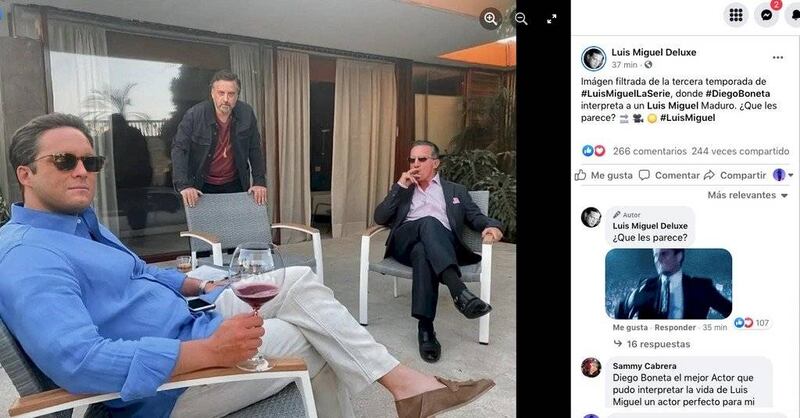This screenshot has width=800, height=418.
Task: Expand the Más relevantes sort dropdown
Action: pyautogui.click(x=746, y=195)
